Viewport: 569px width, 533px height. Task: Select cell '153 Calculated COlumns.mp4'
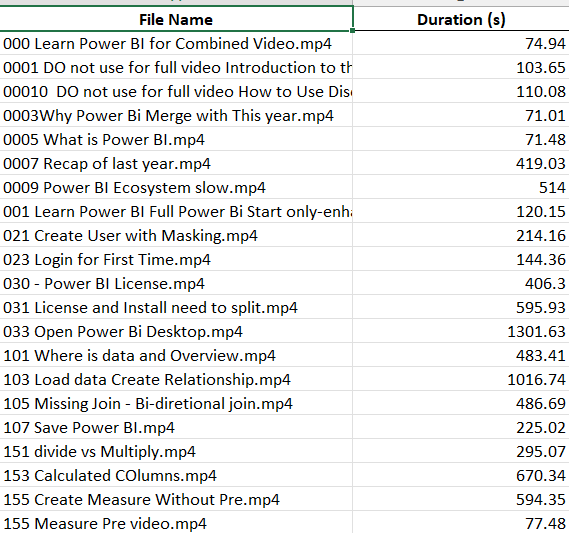click(176, 475)
